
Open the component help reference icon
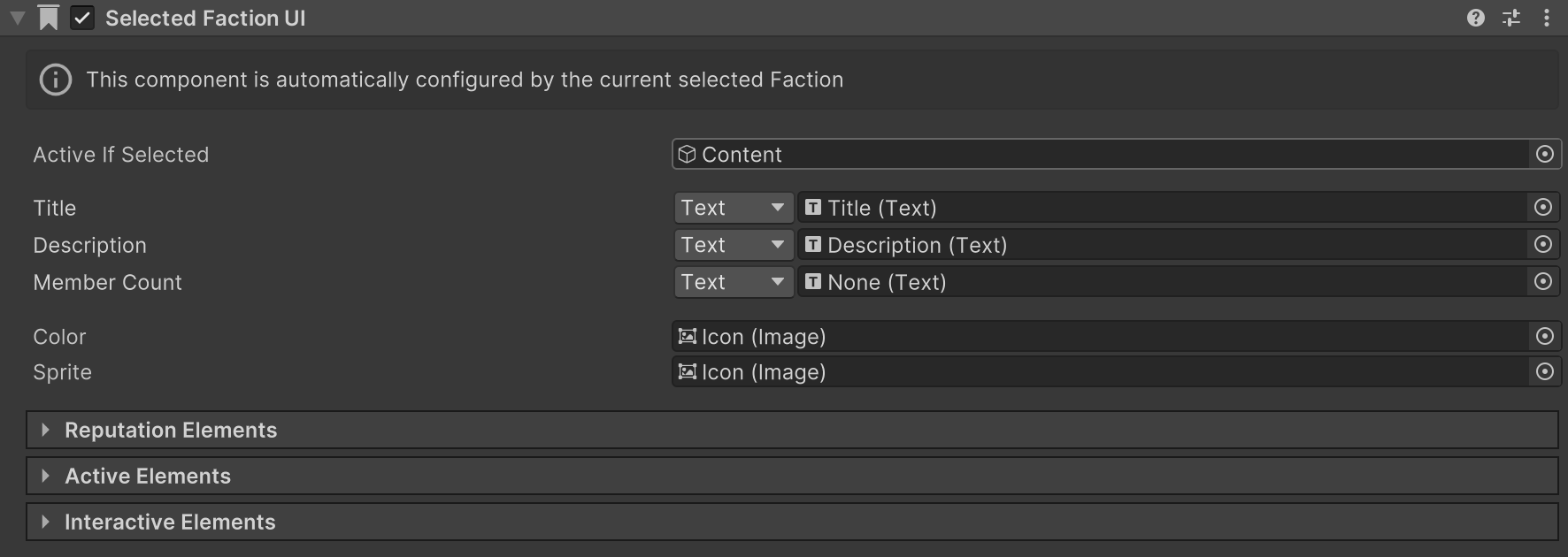tap(1475, 18)
